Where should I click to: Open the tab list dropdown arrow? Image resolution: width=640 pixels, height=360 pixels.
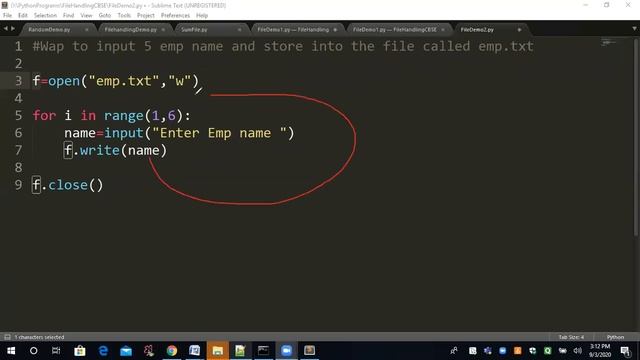click(634, 29)
